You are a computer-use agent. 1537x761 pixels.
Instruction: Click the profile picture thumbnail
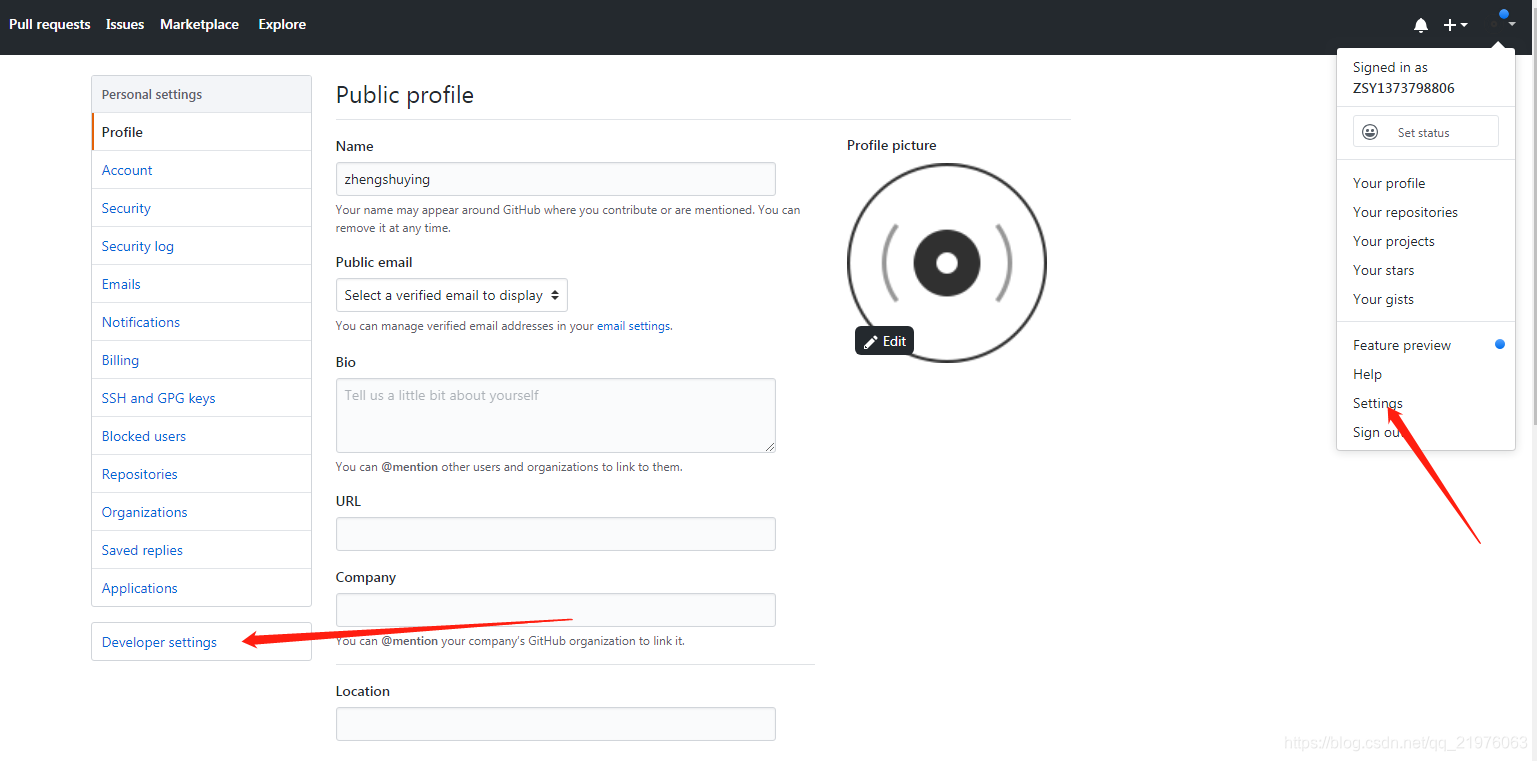click(x=946, y=263)
